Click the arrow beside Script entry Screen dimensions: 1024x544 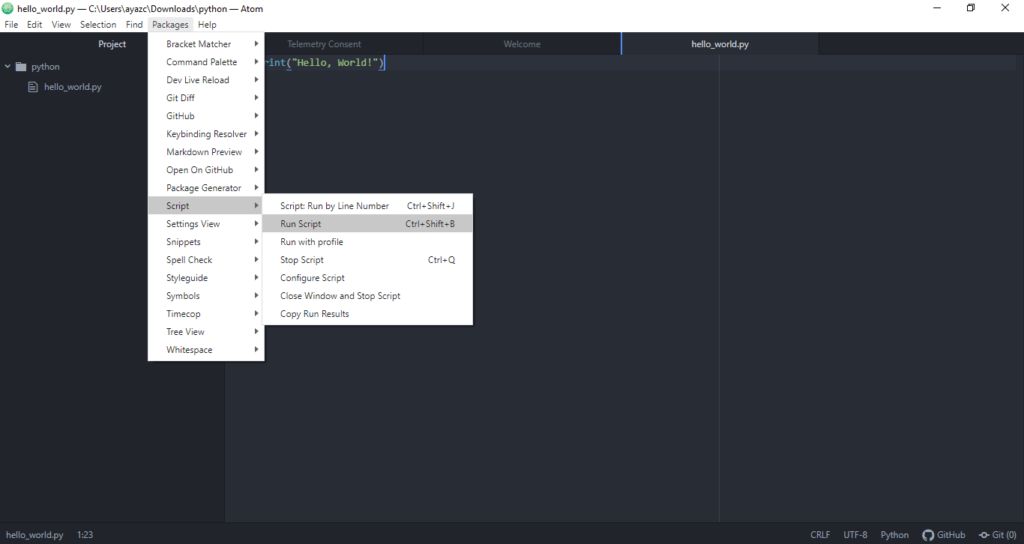[256, 206]
